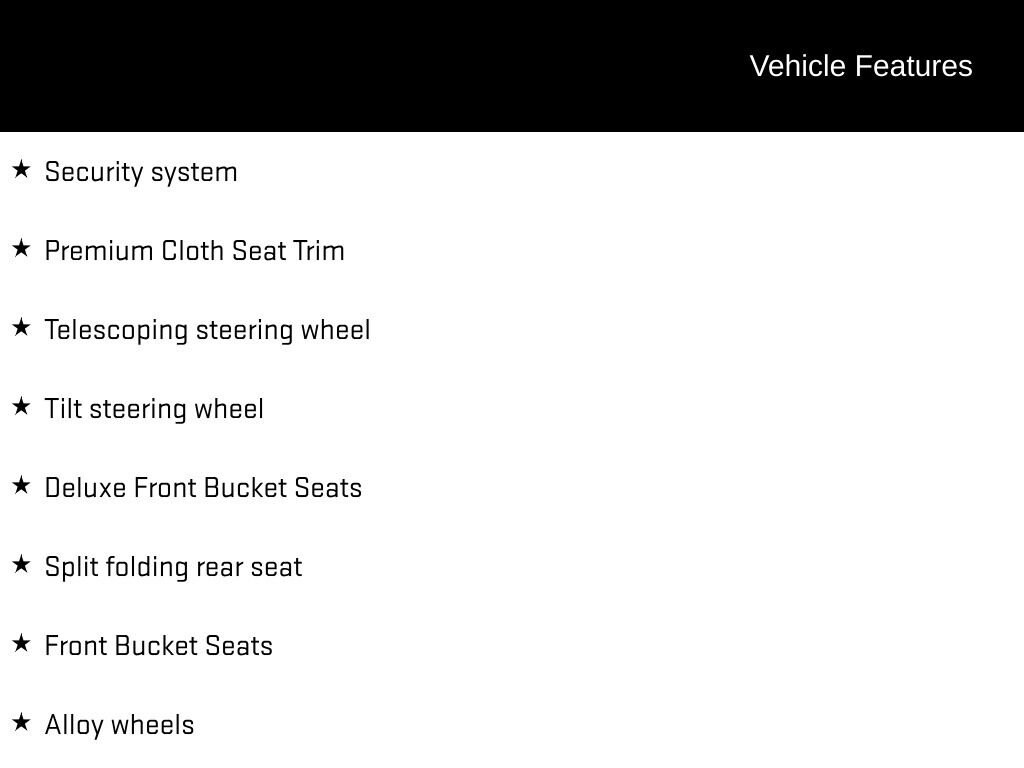Click the Vehicle Features heading
Image resolution: width=1024 pixels, height=768 pixels.
tap(861, 66)
